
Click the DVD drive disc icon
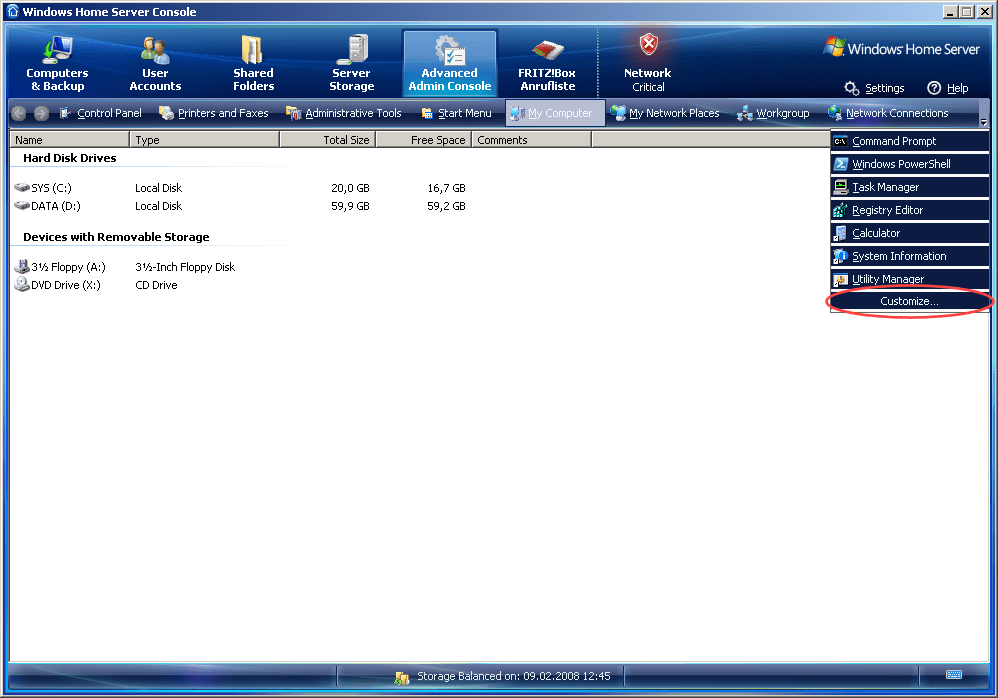(22, 284)
